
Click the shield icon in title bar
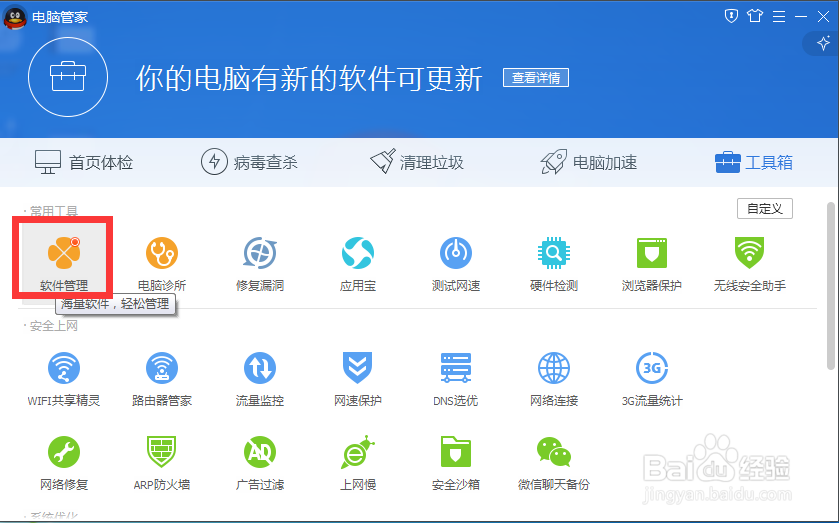[731, 16]
